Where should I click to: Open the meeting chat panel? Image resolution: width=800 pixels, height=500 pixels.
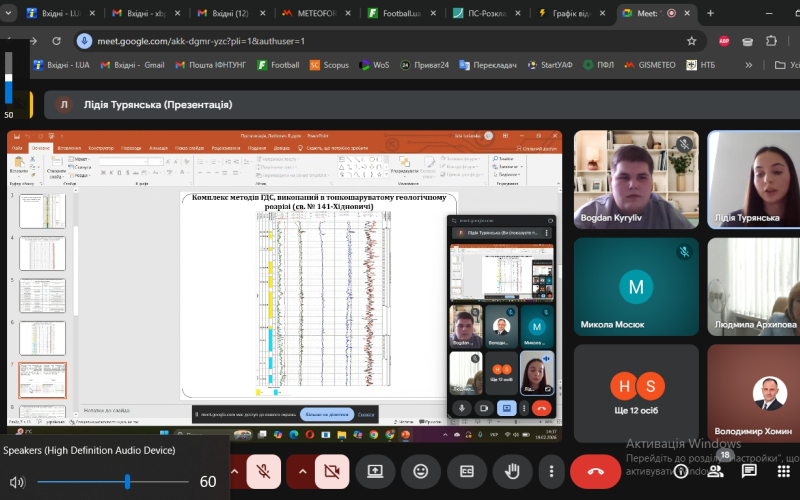749,470
